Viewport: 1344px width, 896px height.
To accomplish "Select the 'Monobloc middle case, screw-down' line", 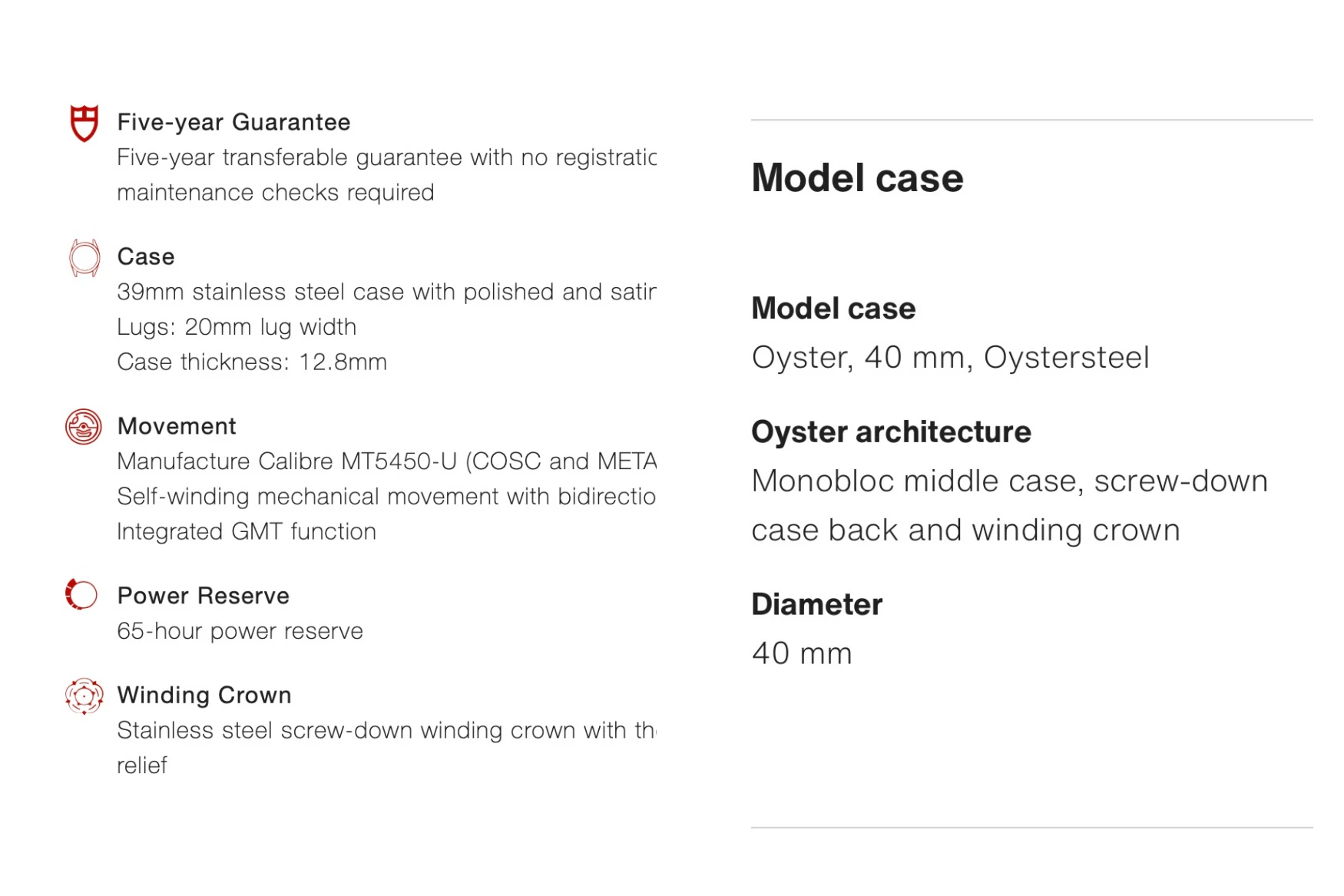I will (x=1009, y=481).
